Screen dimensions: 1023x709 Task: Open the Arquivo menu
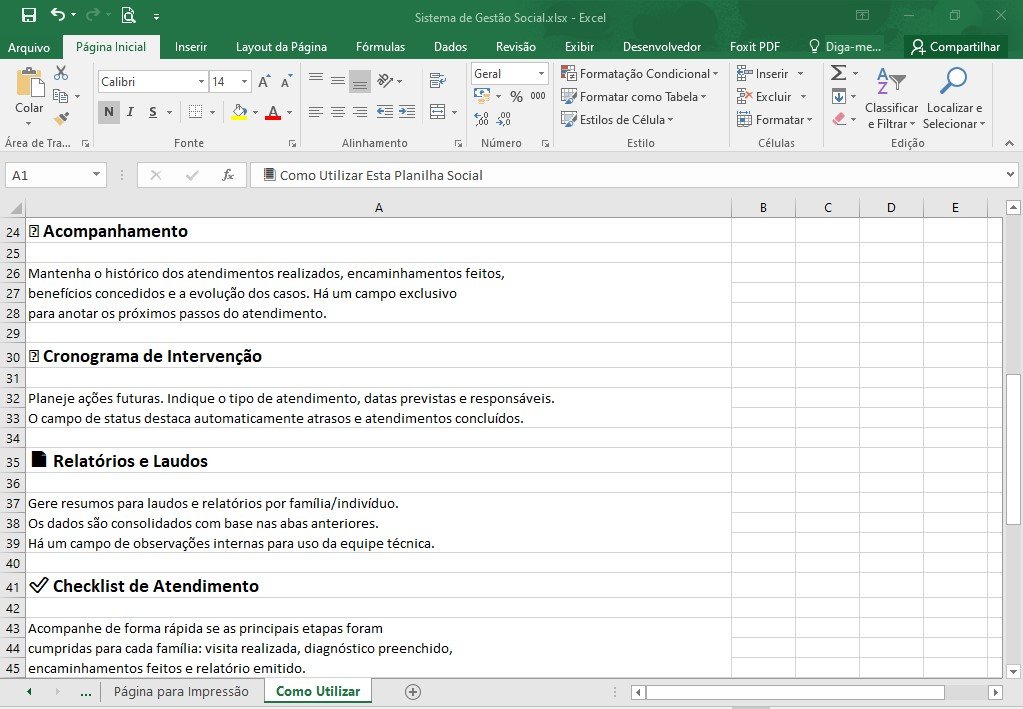point(29,47)
